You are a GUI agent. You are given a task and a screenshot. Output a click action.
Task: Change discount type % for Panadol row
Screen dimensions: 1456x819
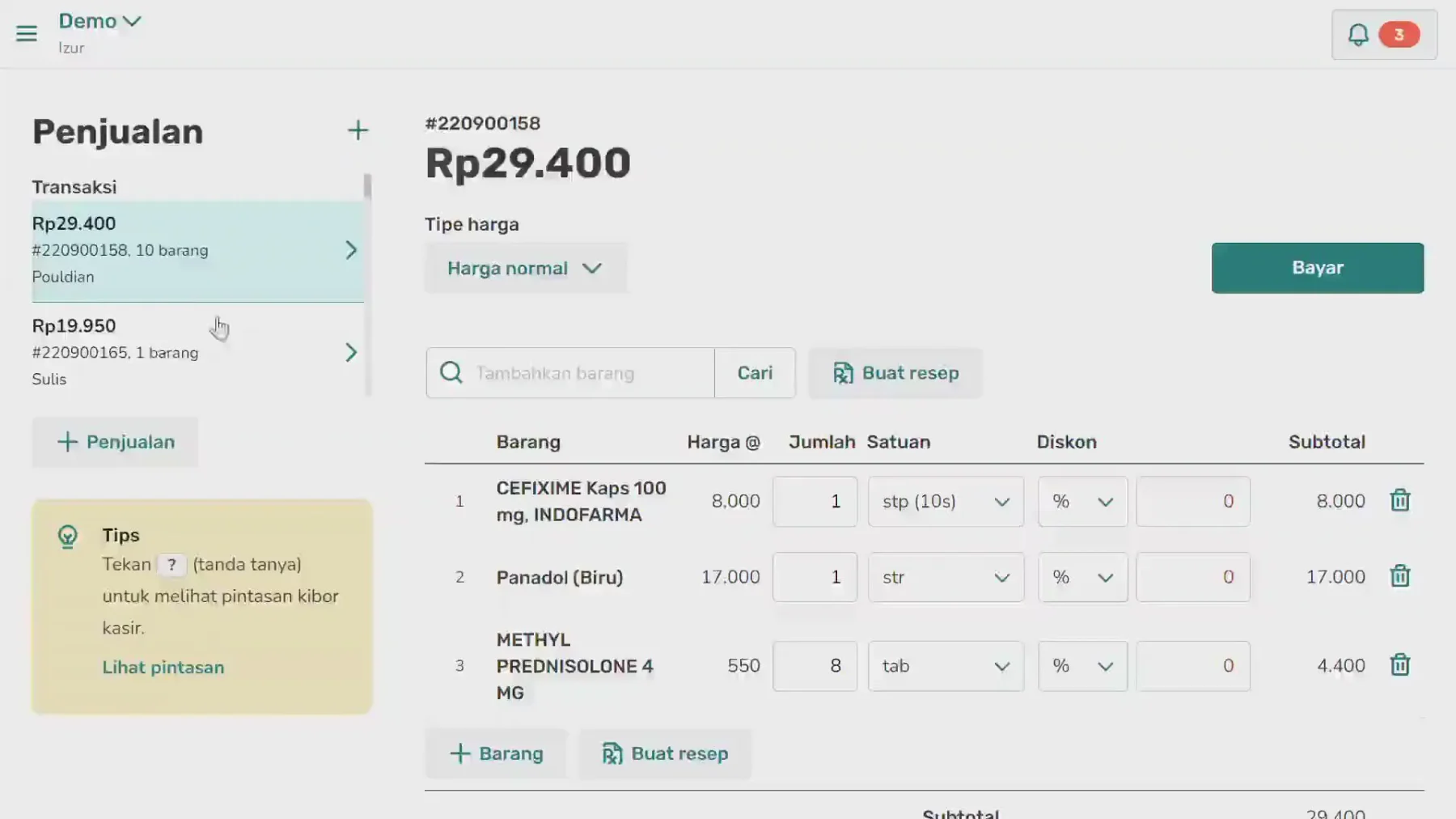1082,577
